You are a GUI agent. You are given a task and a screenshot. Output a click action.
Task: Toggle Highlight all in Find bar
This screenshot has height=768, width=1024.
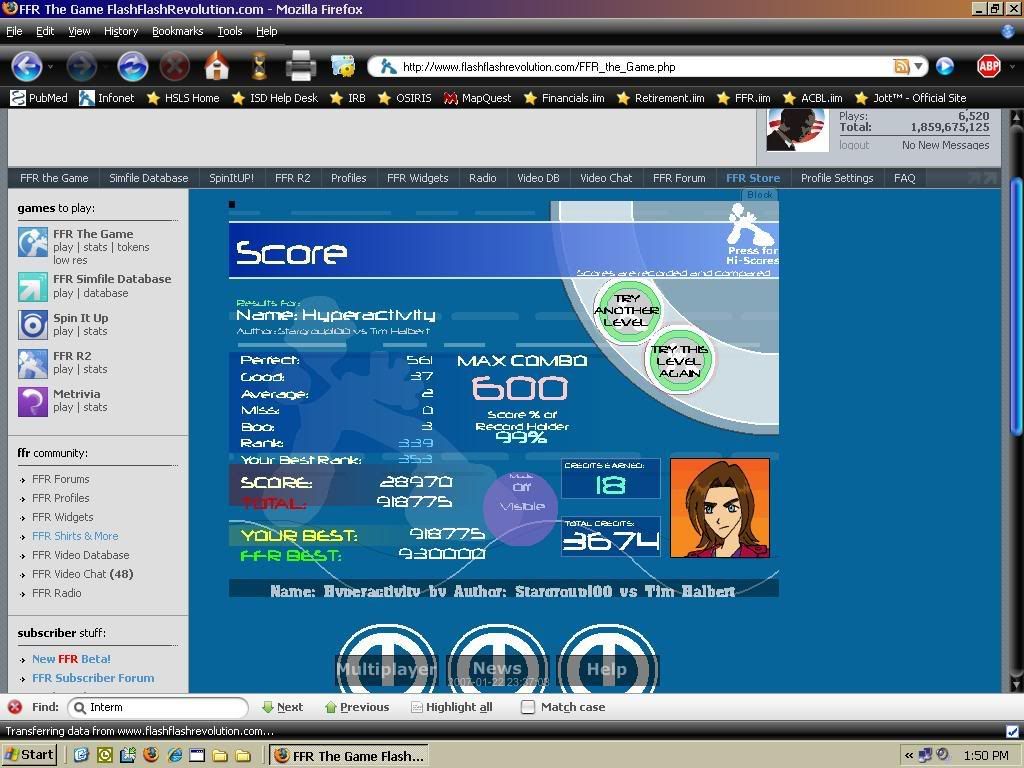click(451, 707)
